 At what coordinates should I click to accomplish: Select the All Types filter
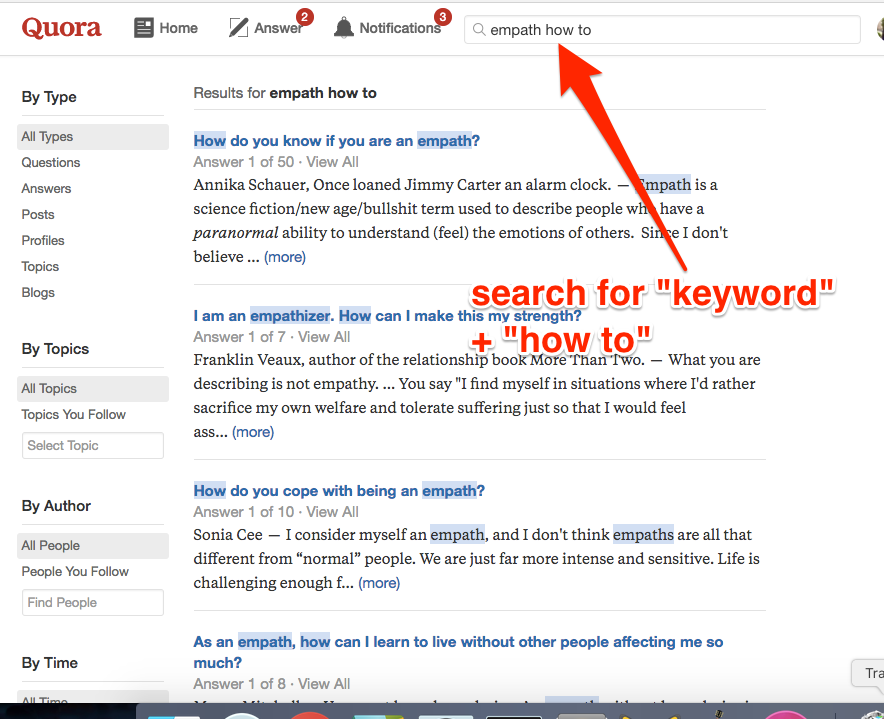(x=93, y=136)
